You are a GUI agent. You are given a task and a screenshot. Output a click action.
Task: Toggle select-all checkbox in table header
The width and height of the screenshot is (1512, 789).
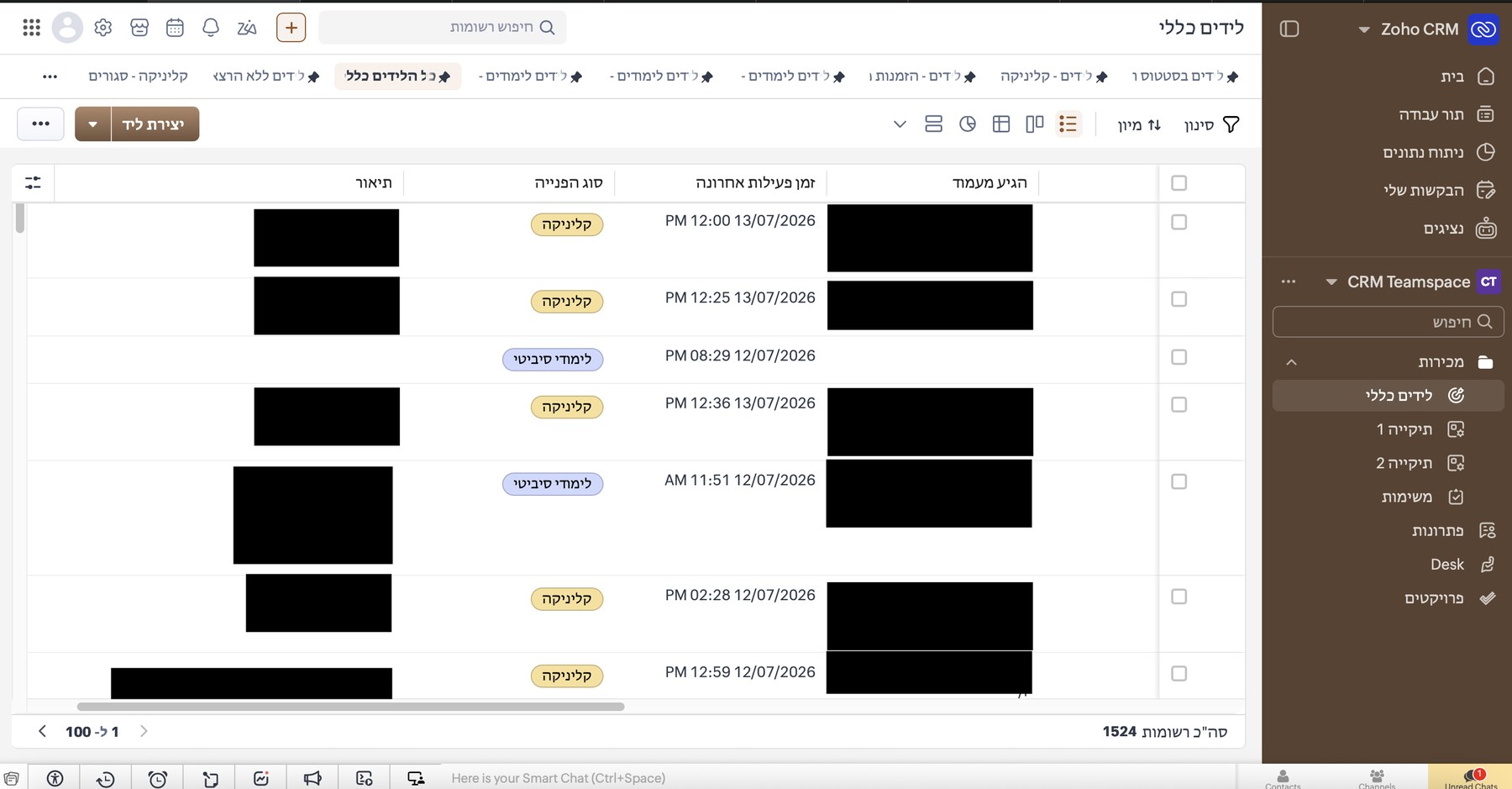click(x=1179, y=183)
